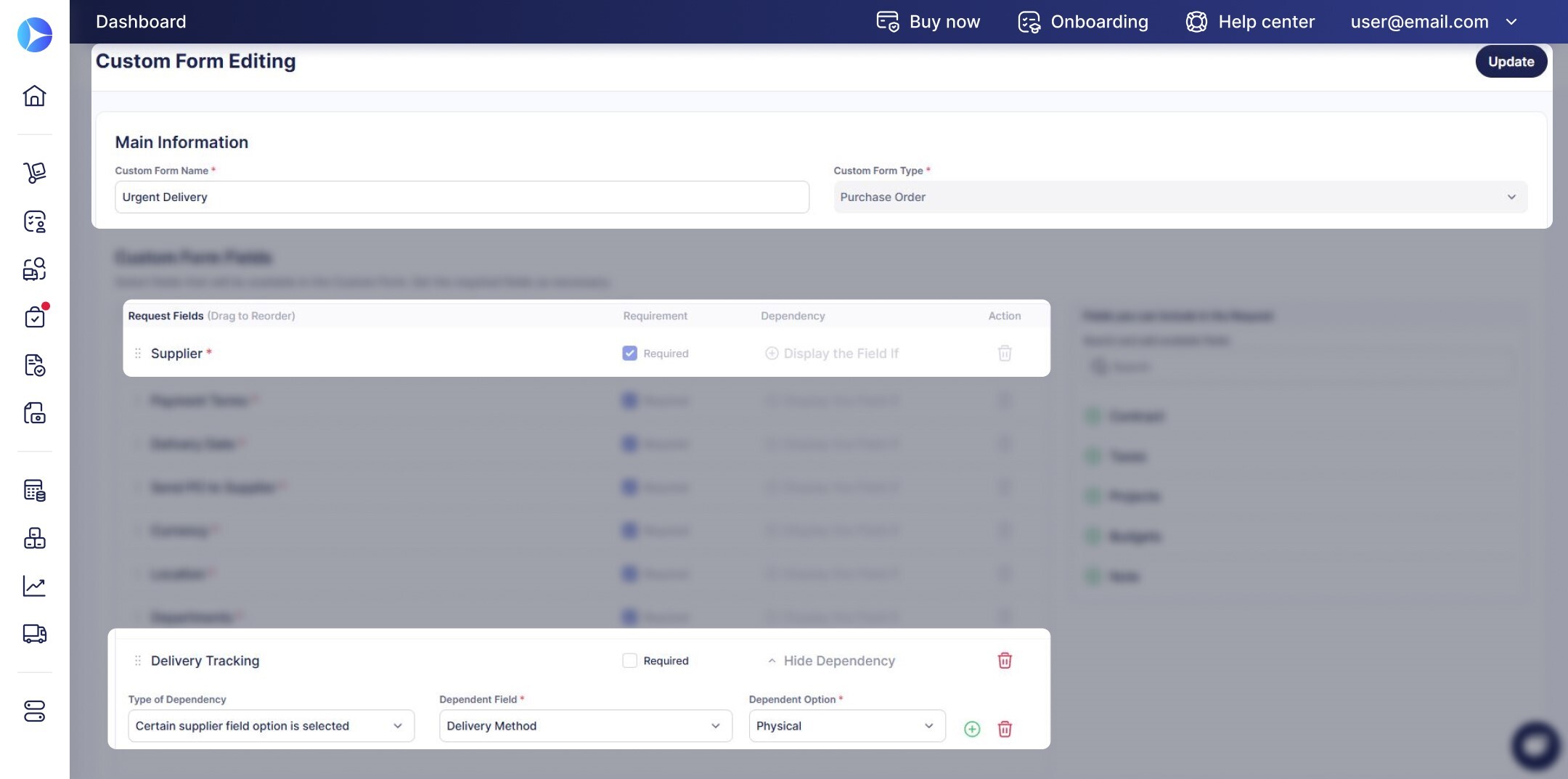Collapse Hide Dependency for Delivery Tracking
Image resolution: width=1568 pixels, height=779 pixels.
pyautogui.click(x=831, y=661)
